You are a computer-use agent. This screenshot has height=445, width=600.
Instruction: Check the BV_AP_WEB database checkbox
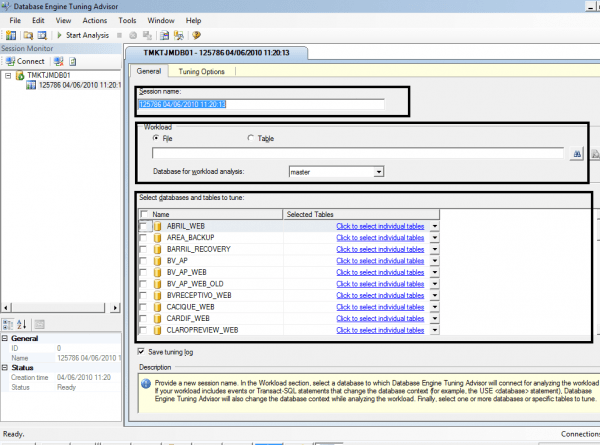pyautogui.click(x=143, y=272)
